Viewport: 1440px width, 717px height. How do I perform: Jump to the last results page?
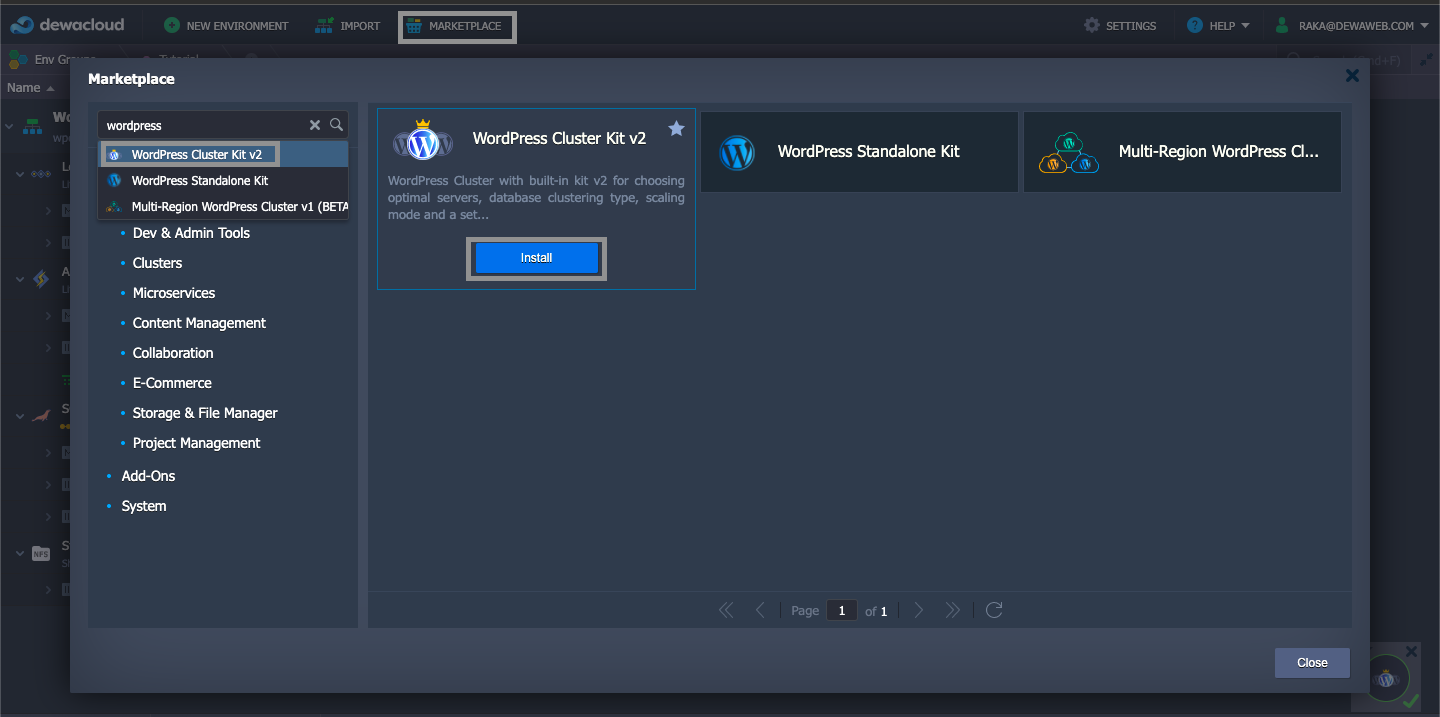953,610
